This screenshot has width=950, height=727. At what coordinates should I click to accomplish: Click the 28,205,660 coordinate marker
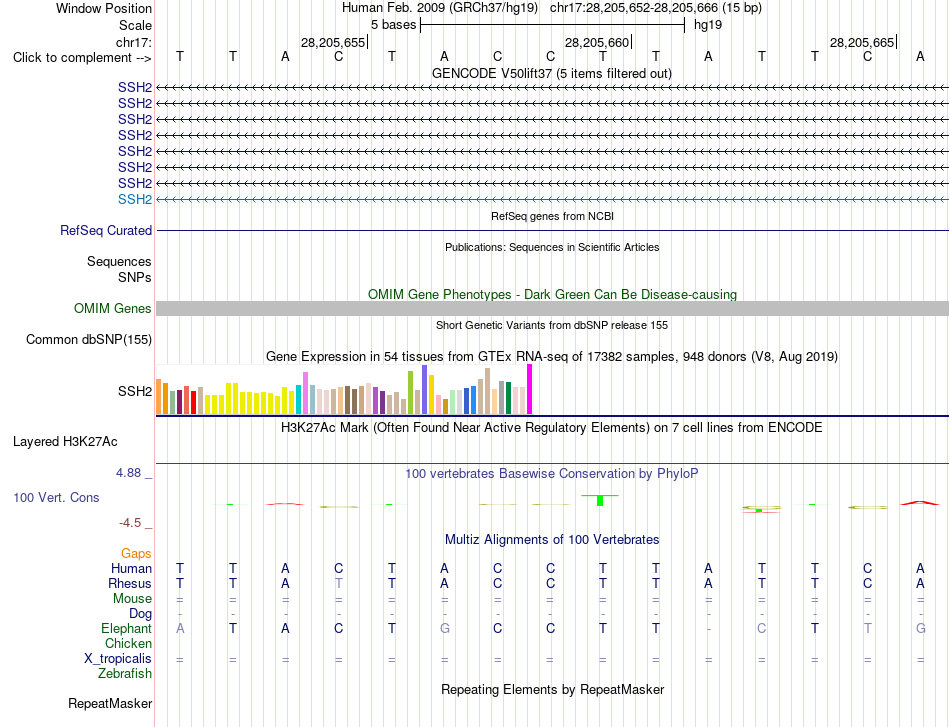pos(597,42)
